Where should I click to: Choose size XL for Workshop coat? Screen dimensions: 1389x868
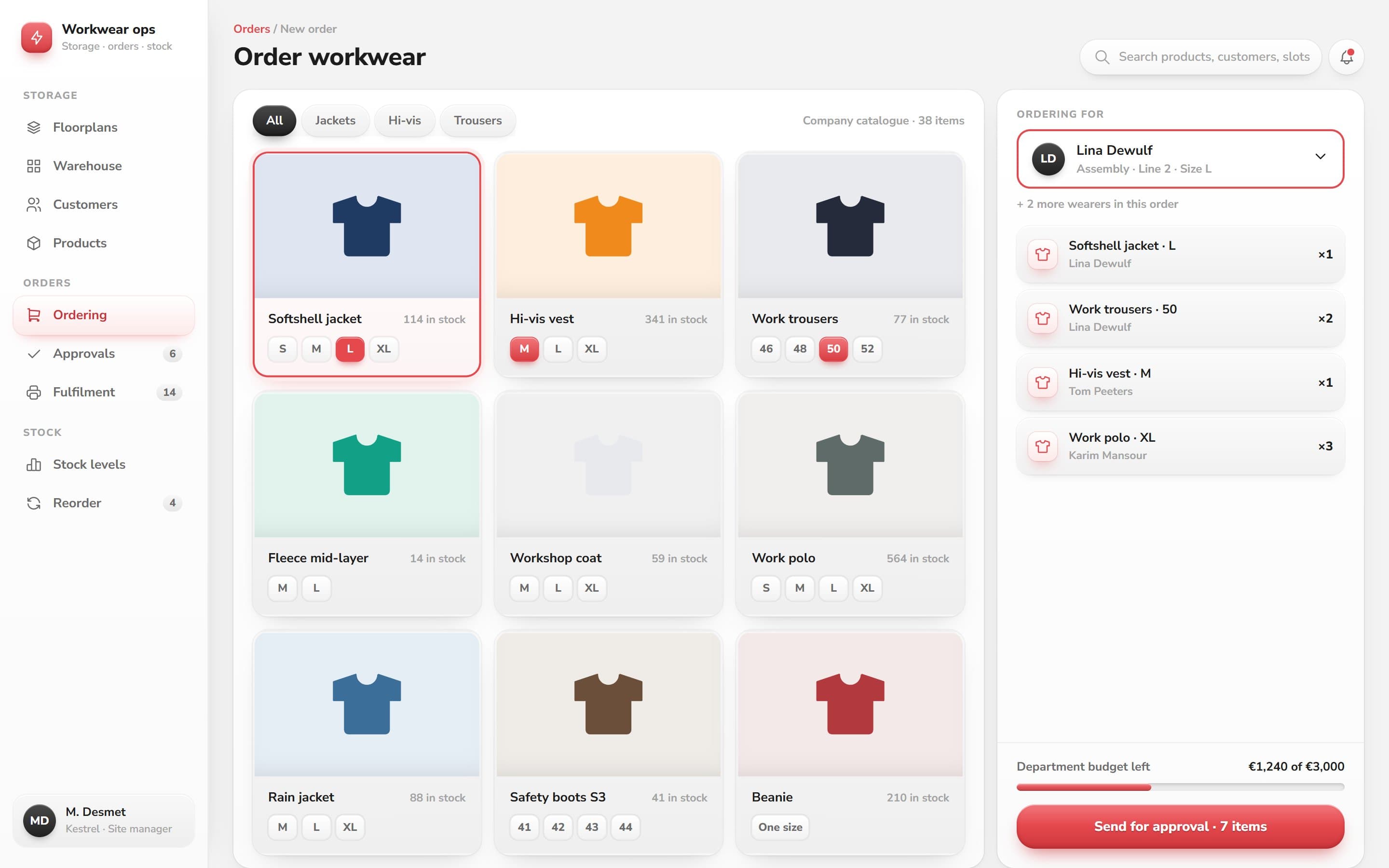(x=592, y=588)
